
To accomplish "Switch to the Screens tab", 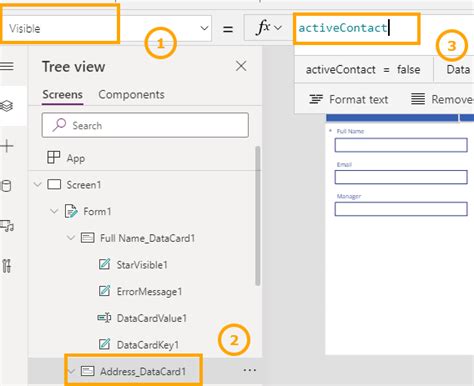I will (x=62, y=95).
